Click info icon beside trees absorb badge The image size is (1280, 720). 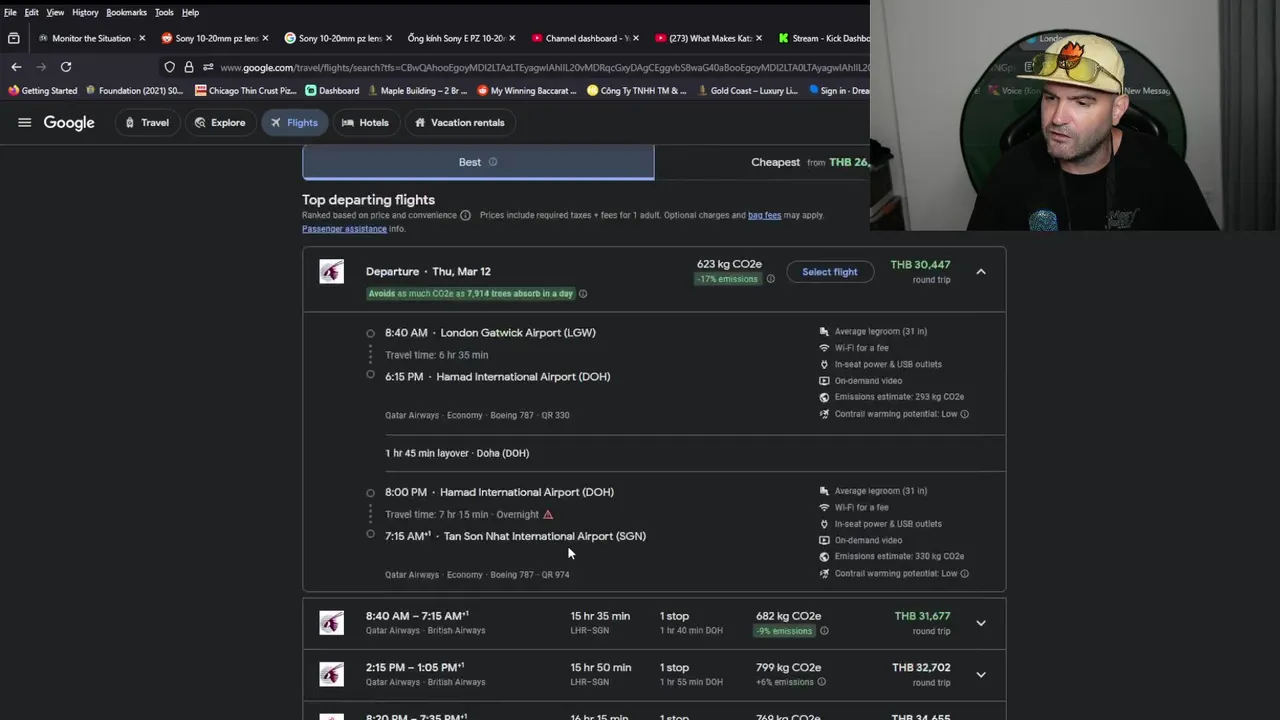(x=583, y=294)
